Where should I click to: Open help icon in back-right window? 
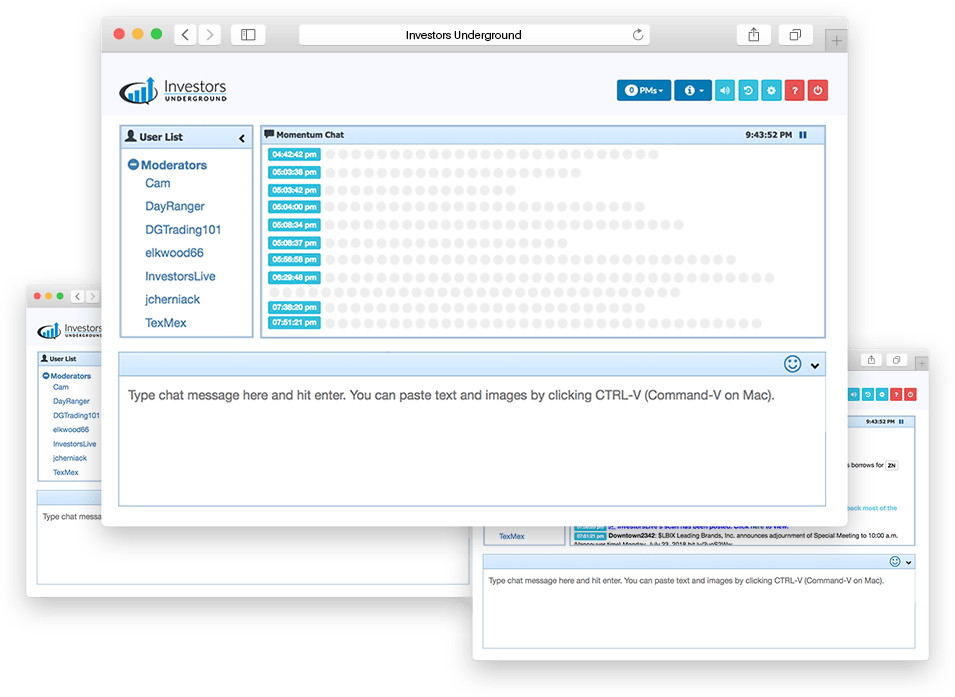tap(896, 395)
